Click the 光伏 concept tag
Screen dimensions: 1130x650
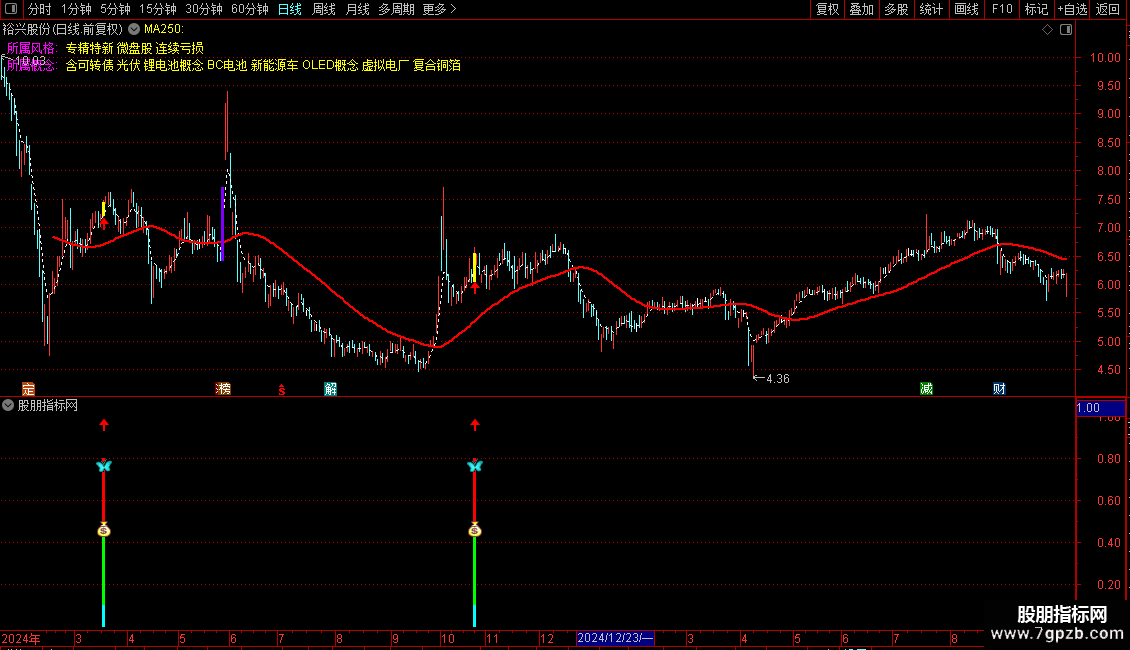128,66
